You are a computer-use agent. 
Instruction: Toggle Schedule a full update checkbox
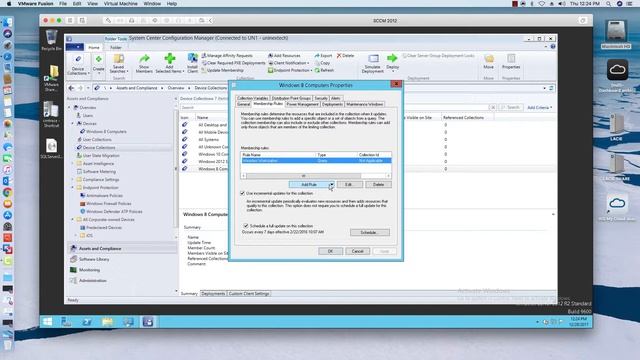(246, 226)
